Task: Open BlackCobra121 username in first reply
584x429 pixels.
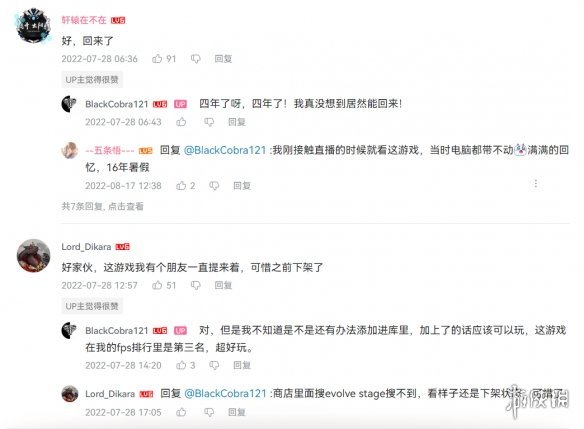Action: click(117, 104)
